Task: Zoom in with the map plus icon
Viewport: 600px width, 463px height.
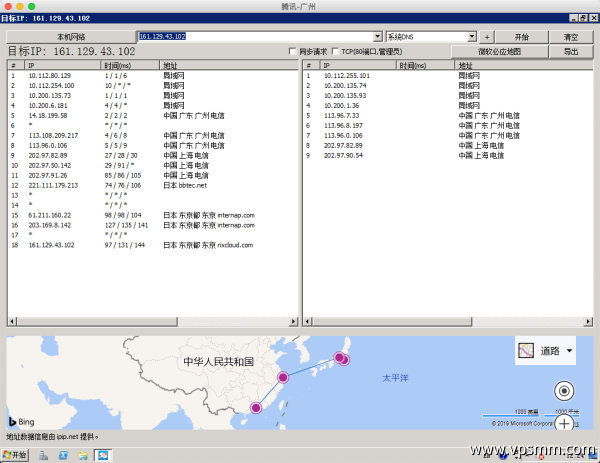Action: (564, 423)
